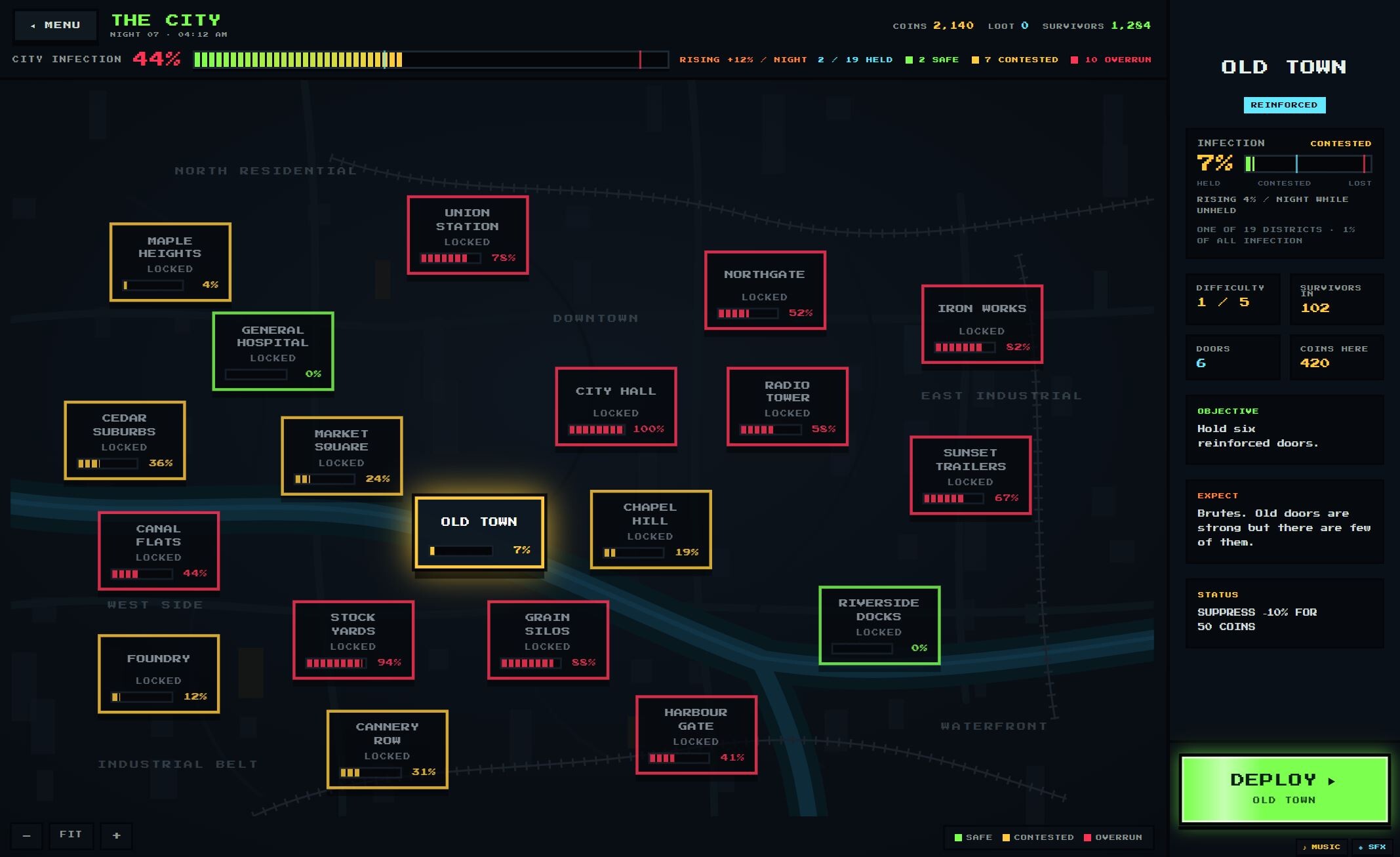Click the Survivors 1,284 counter

coord(1096,26)
